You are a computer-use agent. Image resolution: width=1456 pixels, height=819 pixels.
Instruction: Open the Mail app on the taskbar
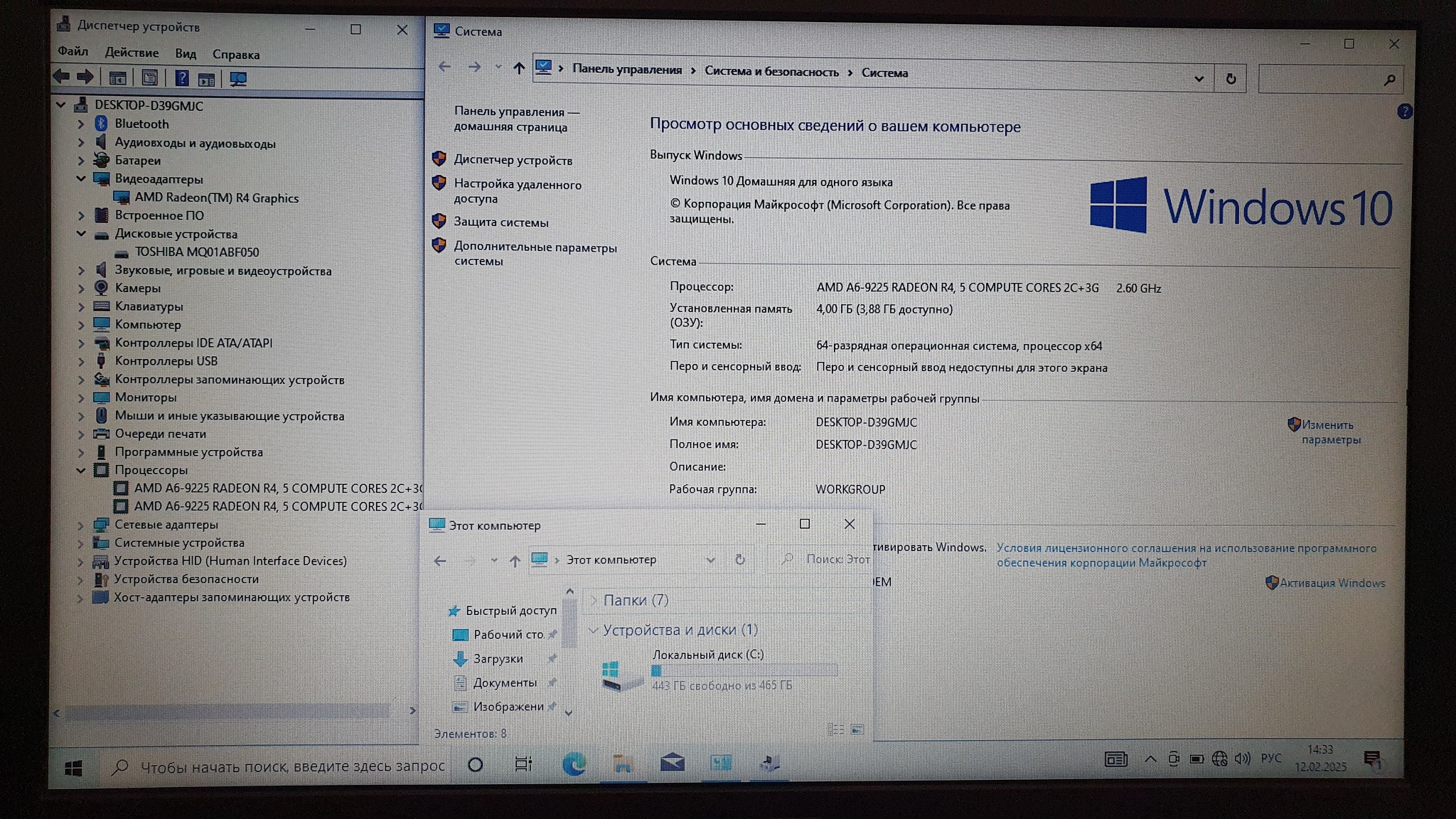(672, 764)
